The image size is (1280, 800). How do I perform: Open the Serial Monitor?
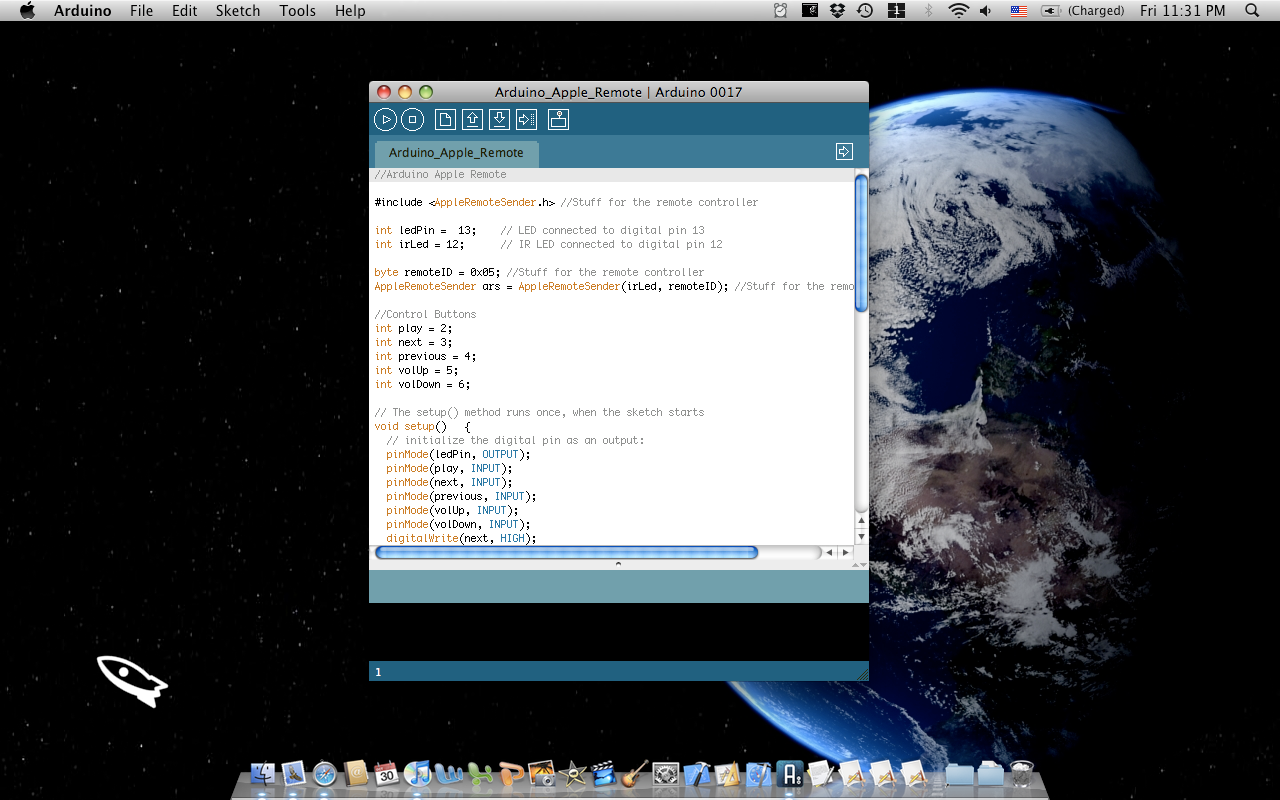(x=558, y=120)
